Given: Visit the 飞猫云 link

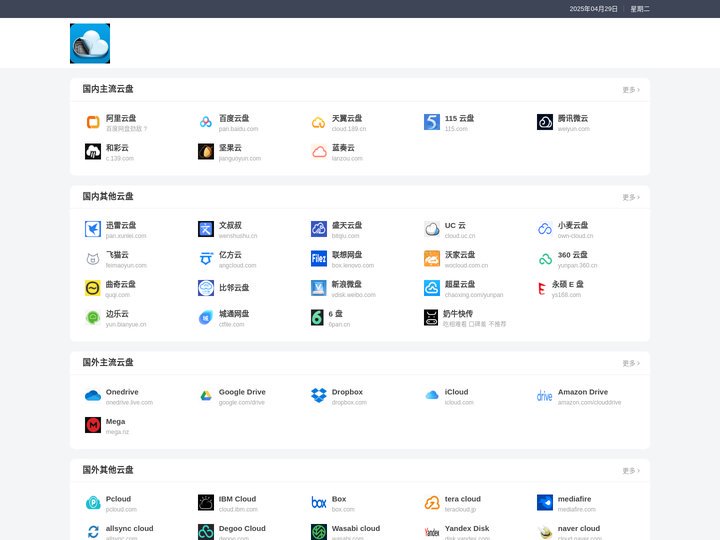Looking at the screenshot, I should pos(117,255).
